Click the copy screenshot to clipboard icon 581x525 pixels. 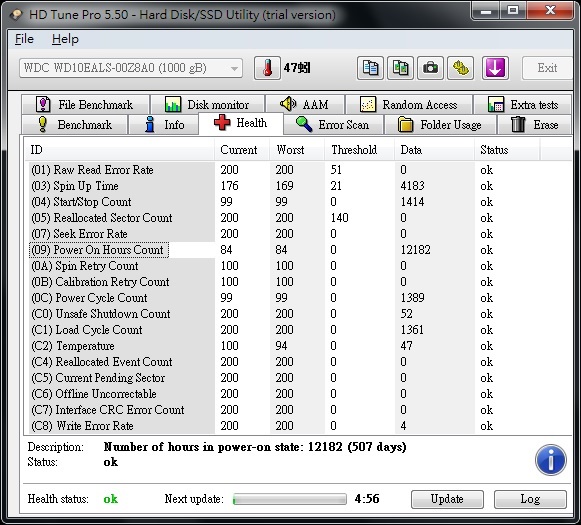click(400, 68)
